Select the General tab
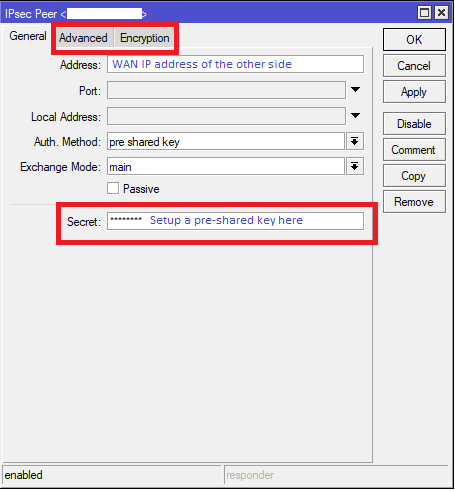455x492 pixels. pyautogui.click(x=28, y=36)
